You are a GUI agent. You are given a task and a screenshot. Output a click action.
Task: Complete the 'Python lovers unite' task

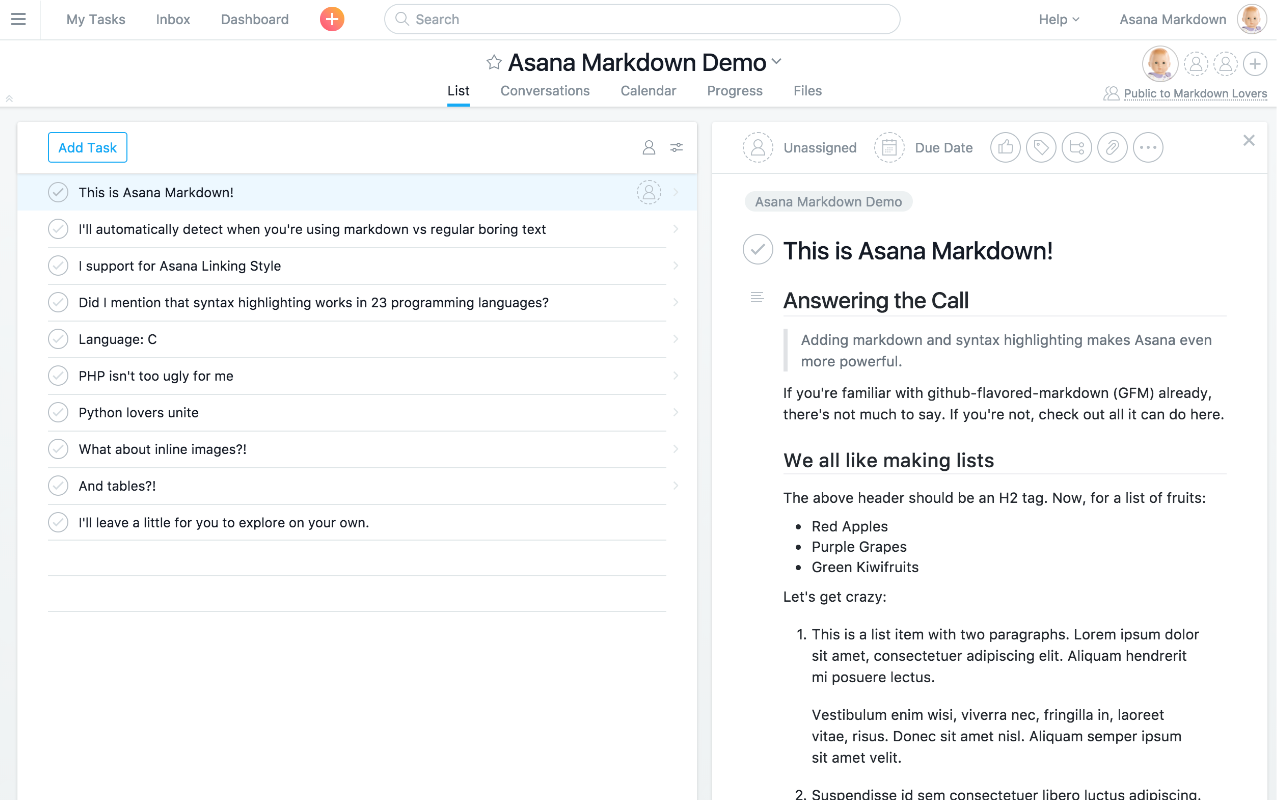click(x=57, y=412)
